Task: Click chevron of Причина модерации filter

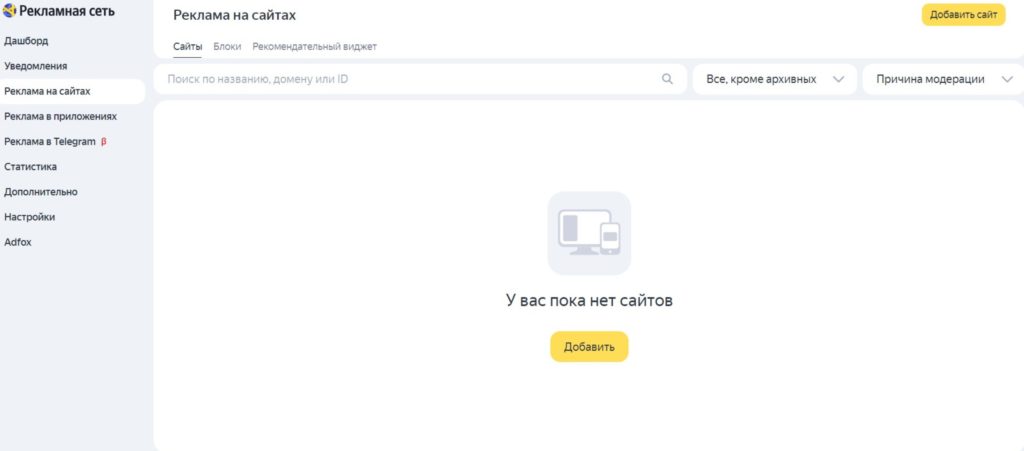Action: [1006, 80]
